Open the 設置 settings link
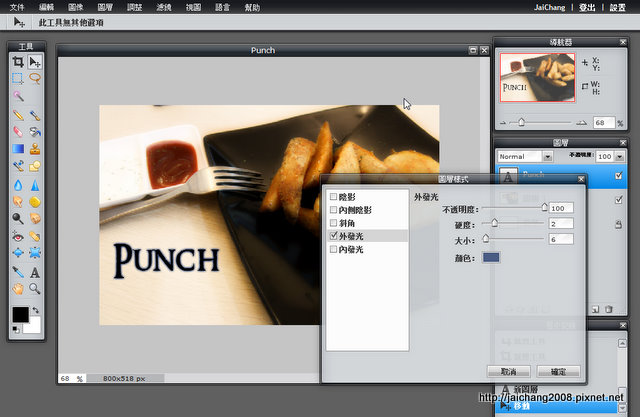The image size is (640, 417). coord(618,7)
